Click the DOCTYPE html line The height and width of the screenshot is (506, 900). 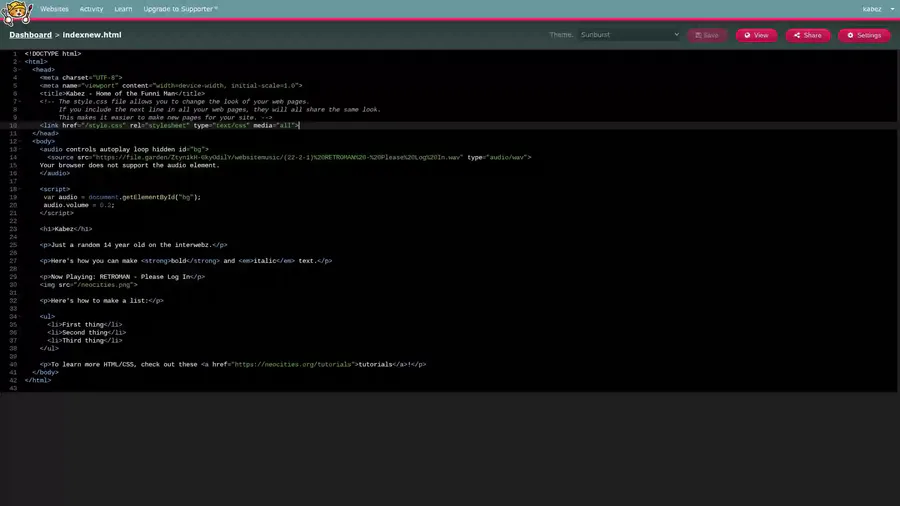53,54
